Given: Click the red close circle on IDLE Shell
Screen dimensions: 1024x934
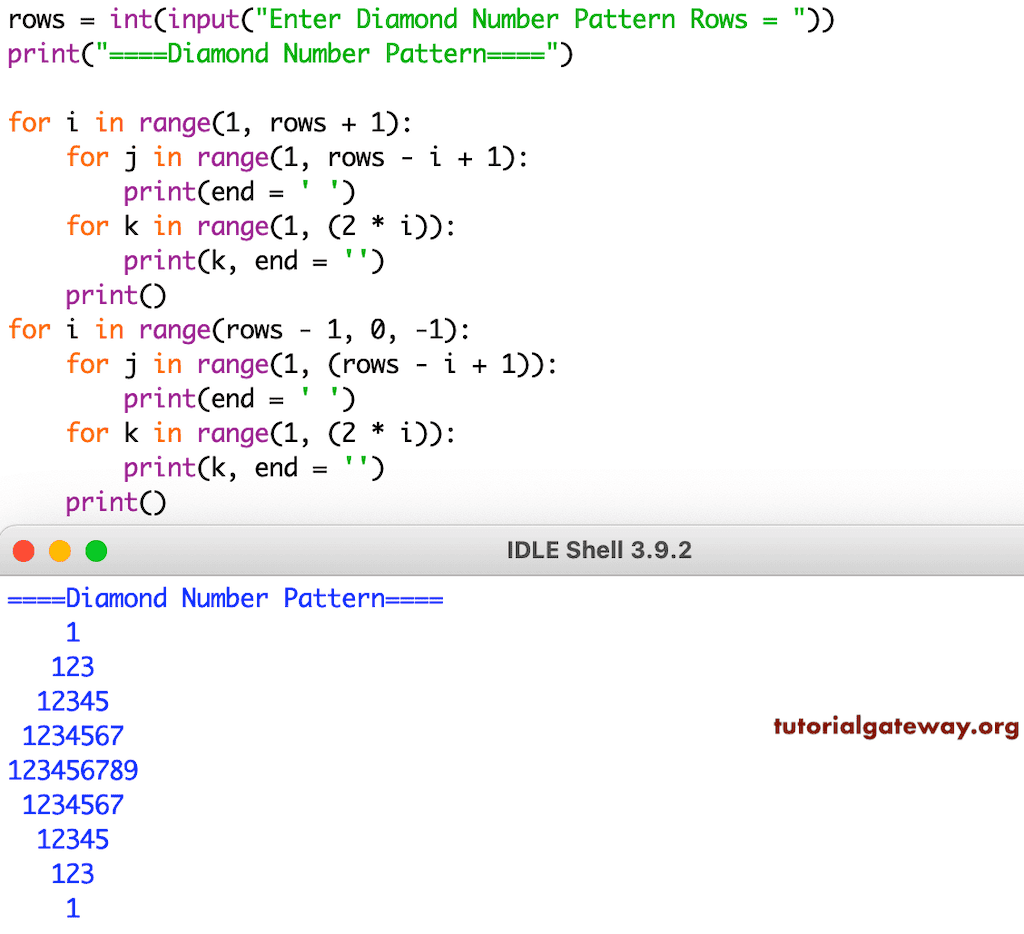Looking at the screenshot, I should coord(23,550).
